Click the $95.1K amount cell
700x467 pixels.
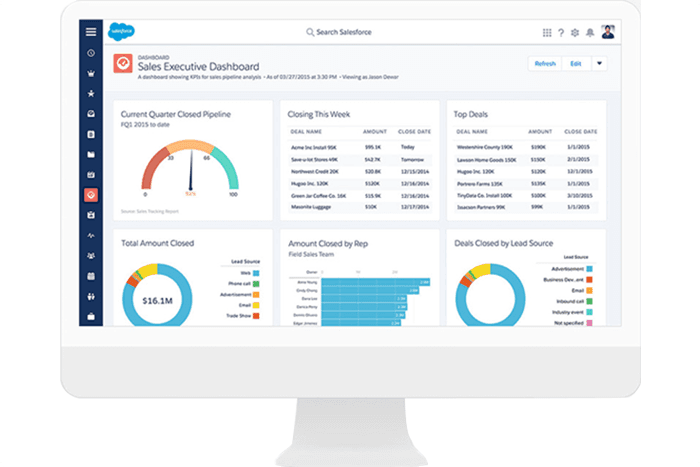[373, 147]
